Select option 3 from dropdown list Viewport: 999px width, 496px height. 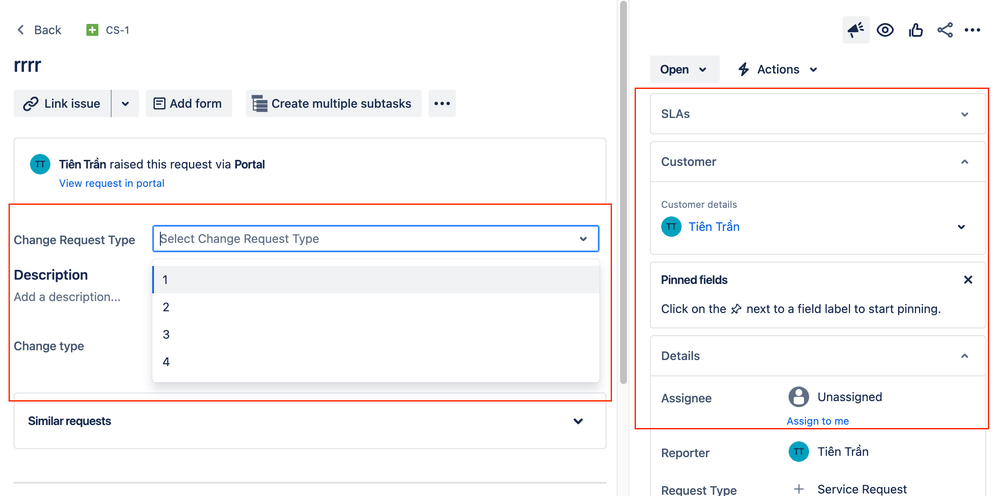376,334
